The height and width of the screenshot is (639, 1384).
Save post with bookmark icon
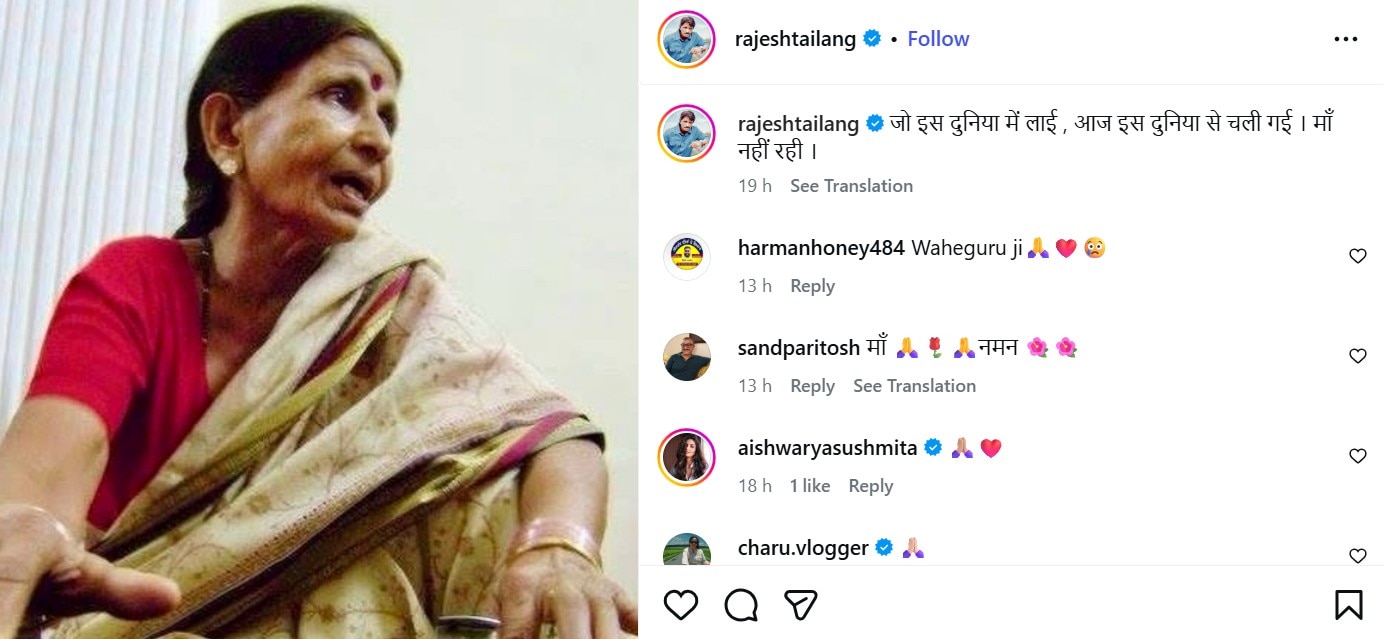click(x=1348, y=604)
